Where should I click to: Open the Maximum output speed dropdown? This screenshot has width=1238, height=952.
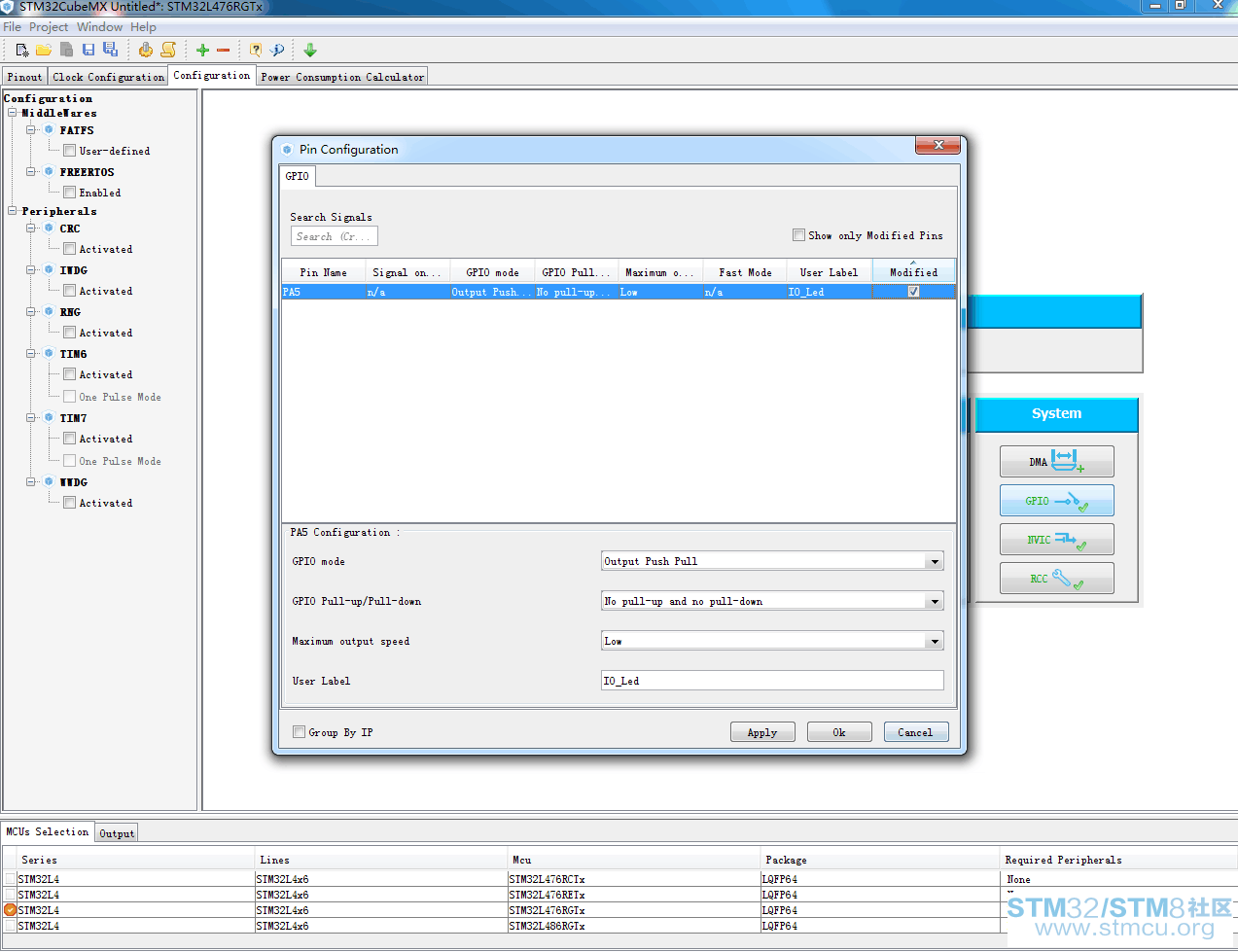pos(935,641)
